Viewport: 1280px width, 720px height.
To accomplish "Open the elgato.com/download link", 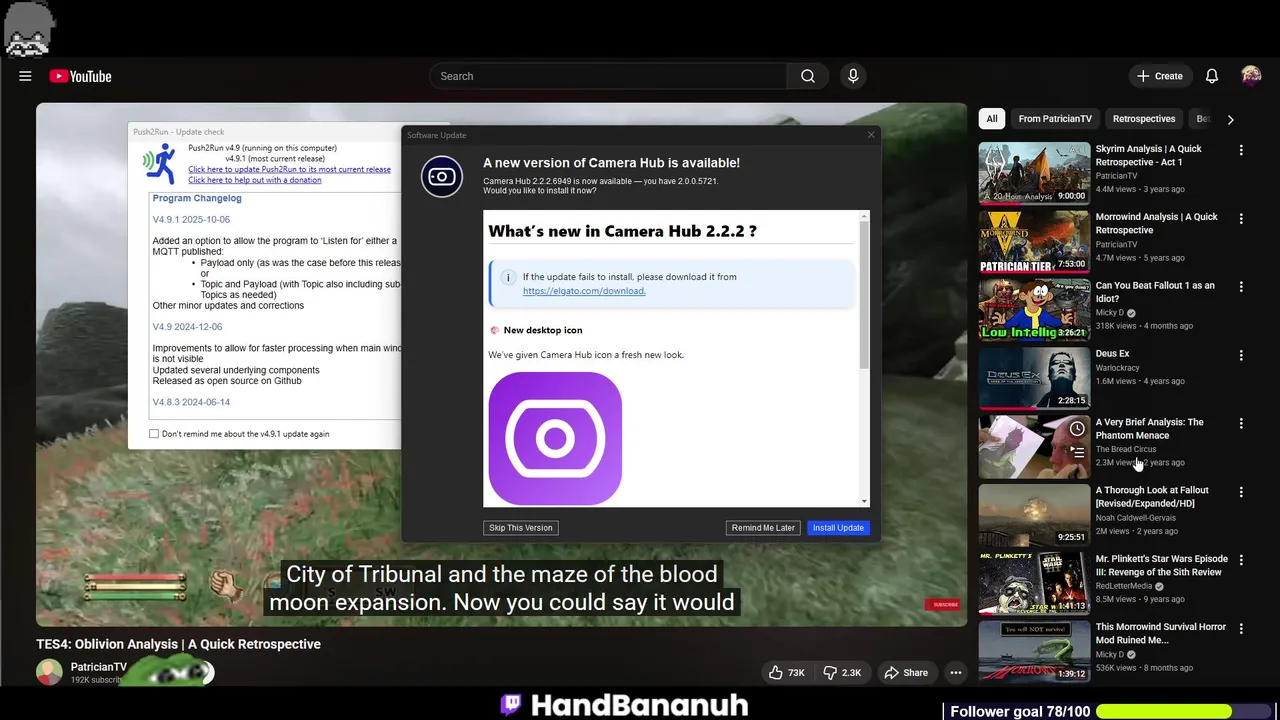I will click(584, 291).
